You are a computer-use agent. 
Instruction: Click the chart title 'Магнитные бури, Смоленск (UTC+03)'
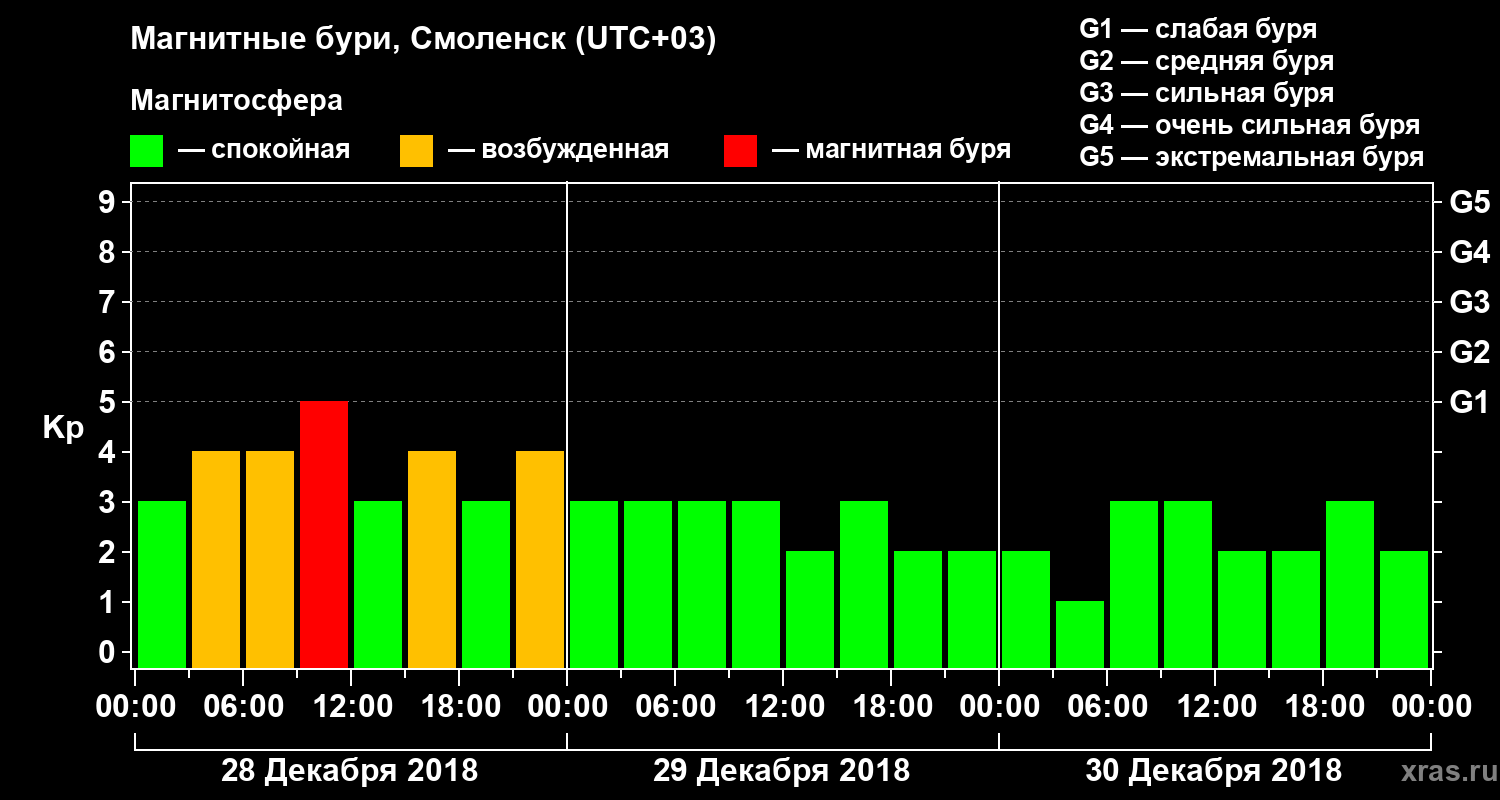tap(424, 41)
